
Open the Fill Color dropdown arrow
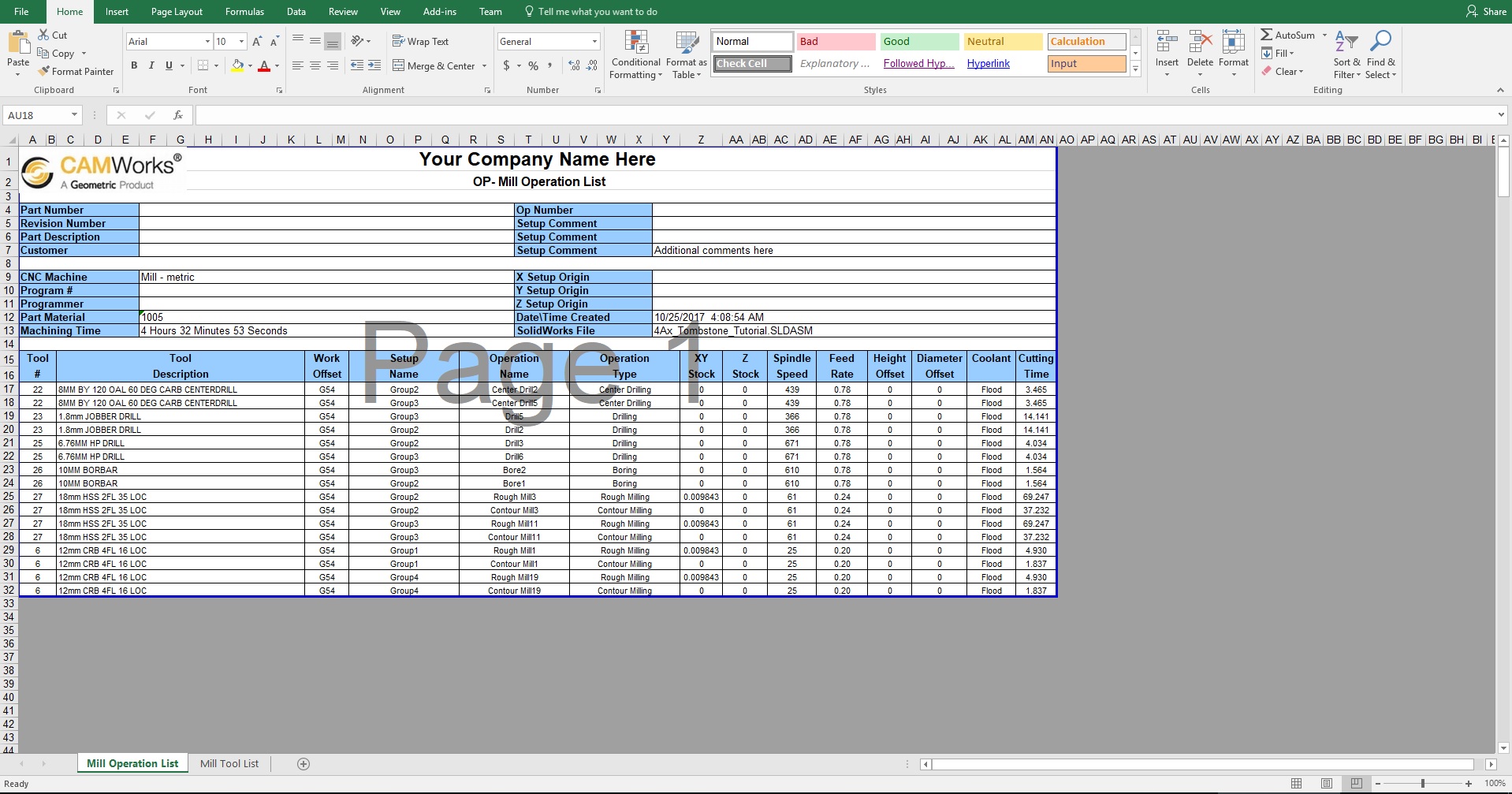[x=249, y=66]
